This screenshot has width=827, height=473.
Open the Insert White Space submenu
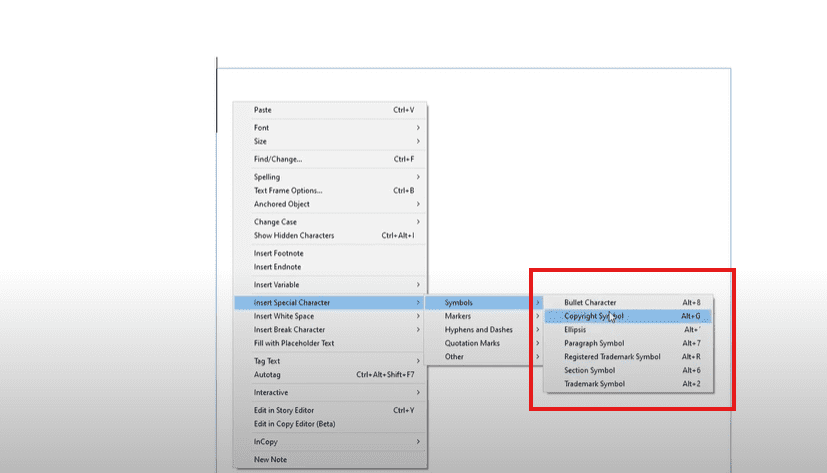coord(283,316)
